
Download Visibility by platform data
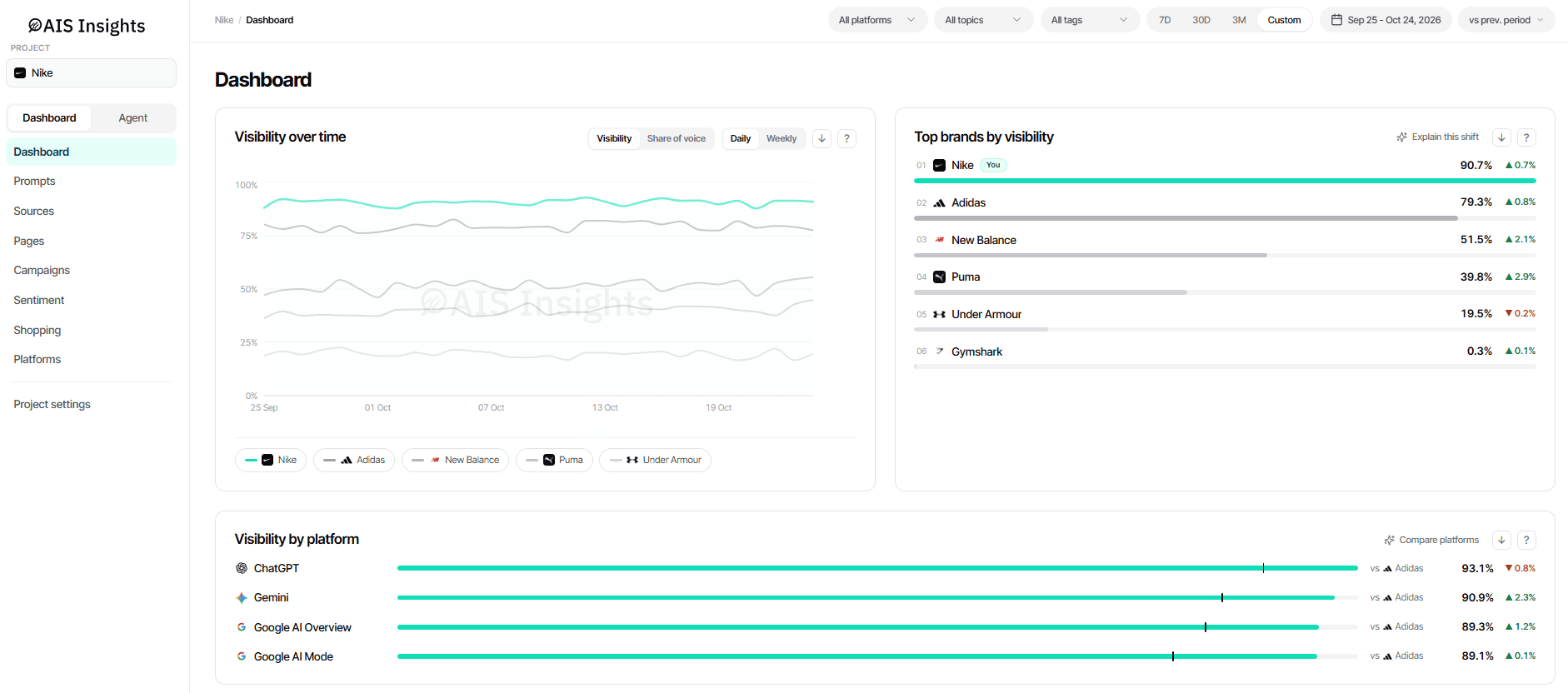click(x=1501, y=540)
